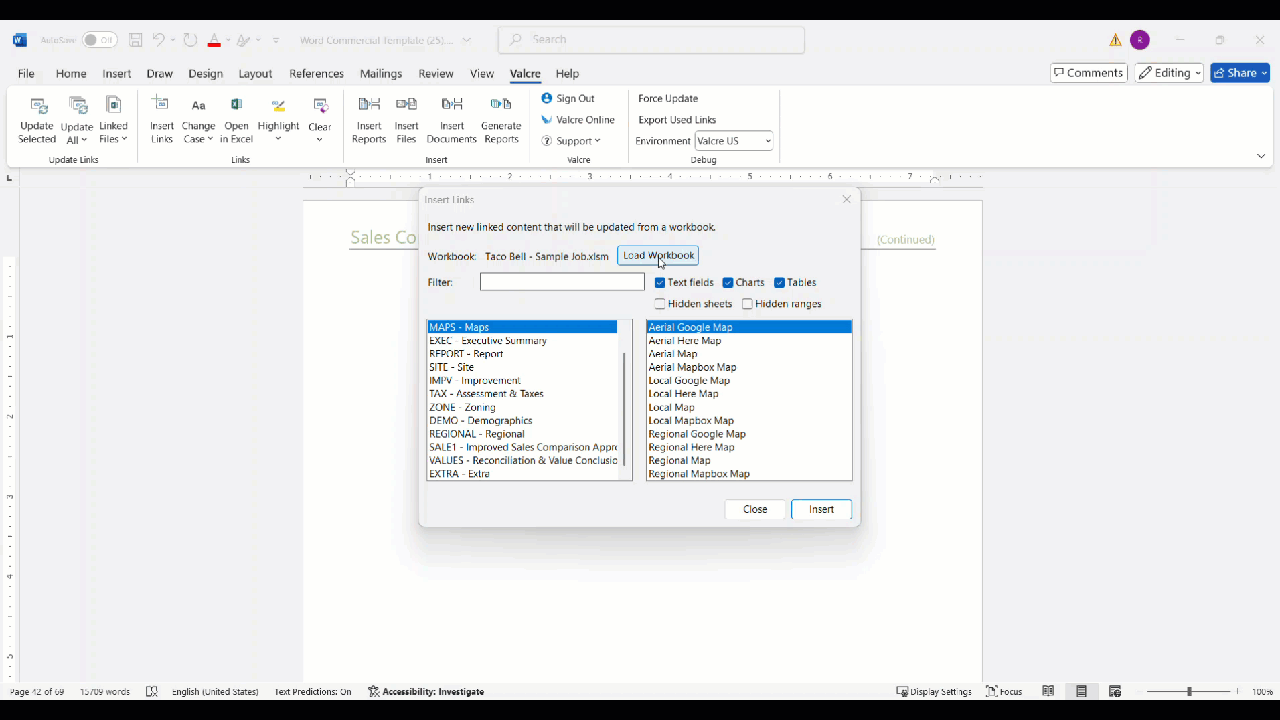
Task: Click the warning triangle icon
Action: [1115, 40]
